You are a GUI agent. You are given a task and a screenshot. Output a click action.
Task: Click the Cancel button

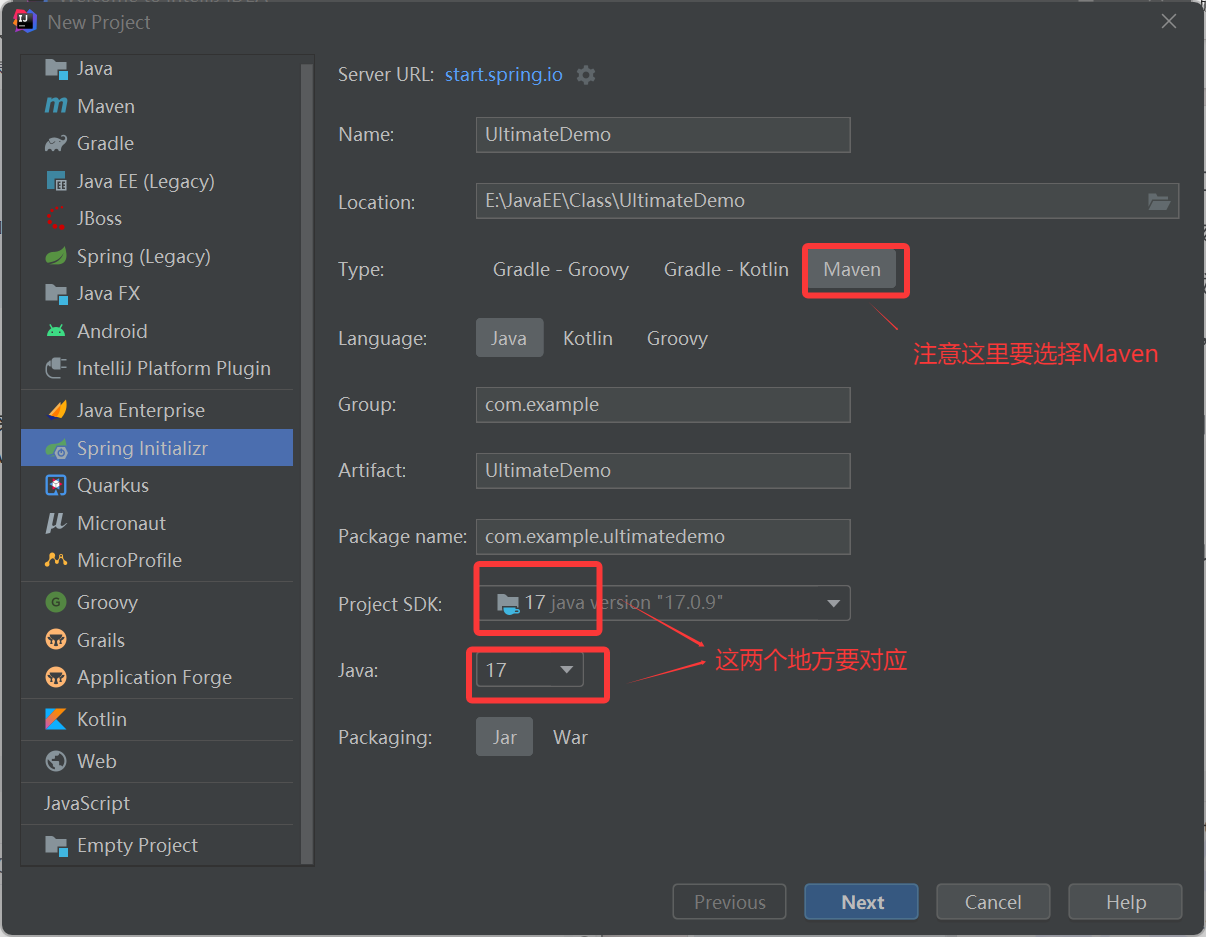tap(993, 902)
